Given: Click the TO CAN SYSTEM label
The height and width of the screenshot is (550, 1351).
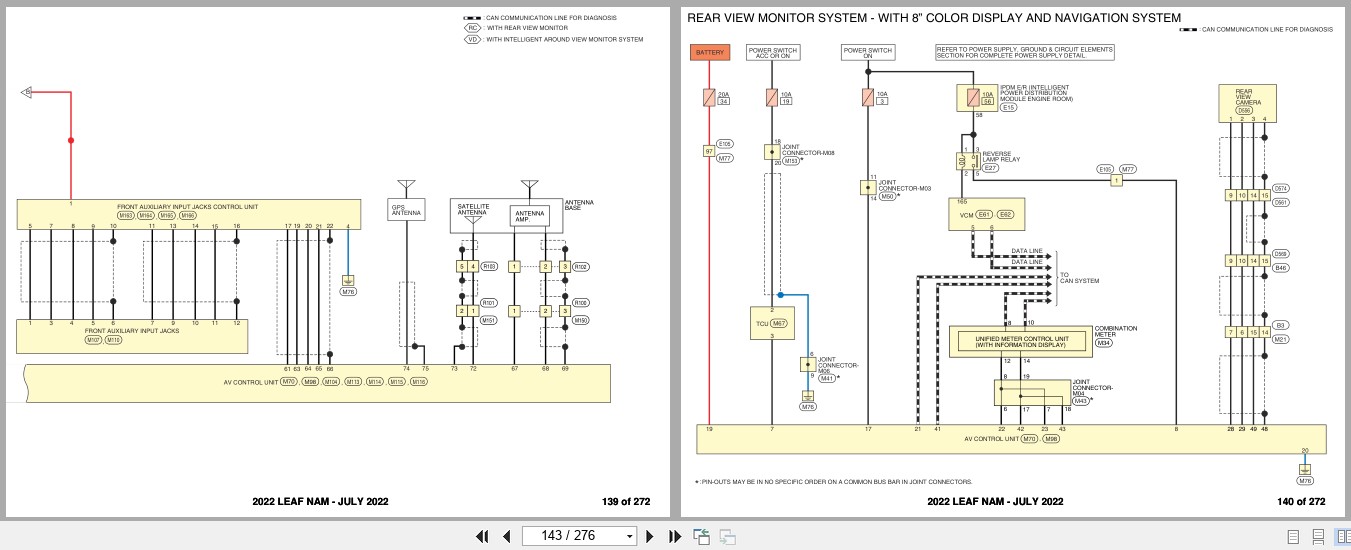Looking at the screenshot, I should tap(1079, 278).
